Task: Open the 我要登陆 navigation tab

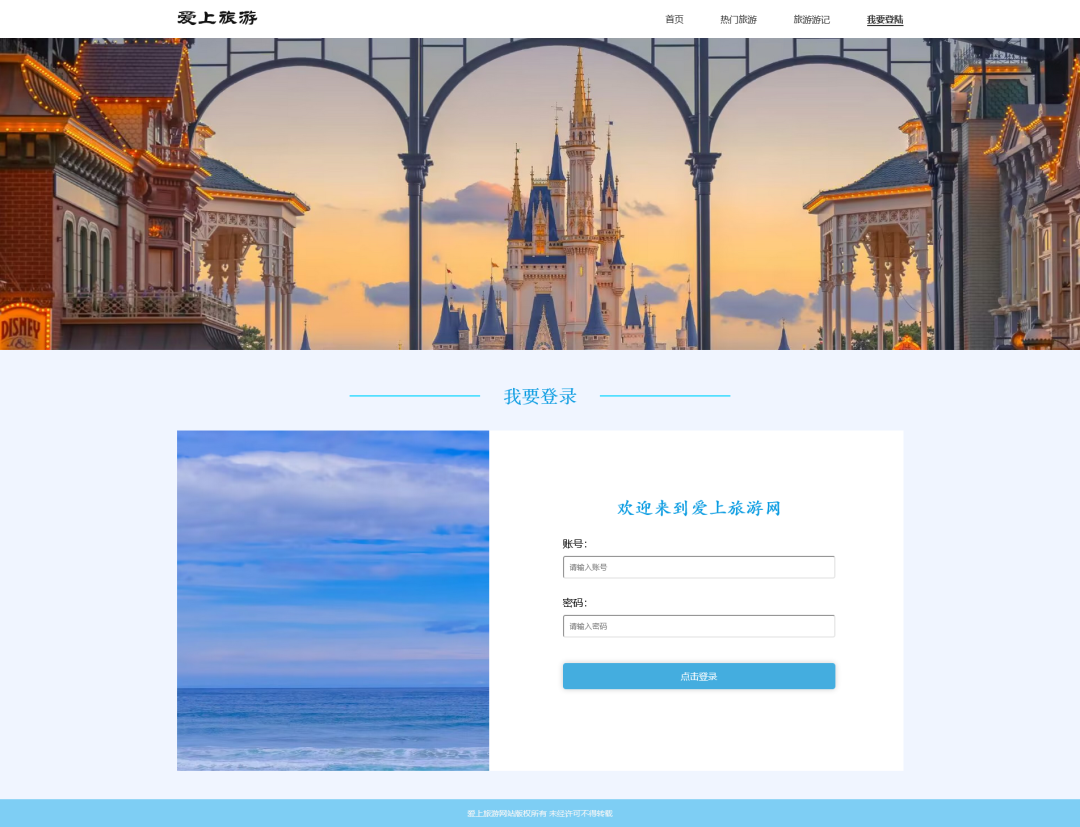Action: coord(884,19)
